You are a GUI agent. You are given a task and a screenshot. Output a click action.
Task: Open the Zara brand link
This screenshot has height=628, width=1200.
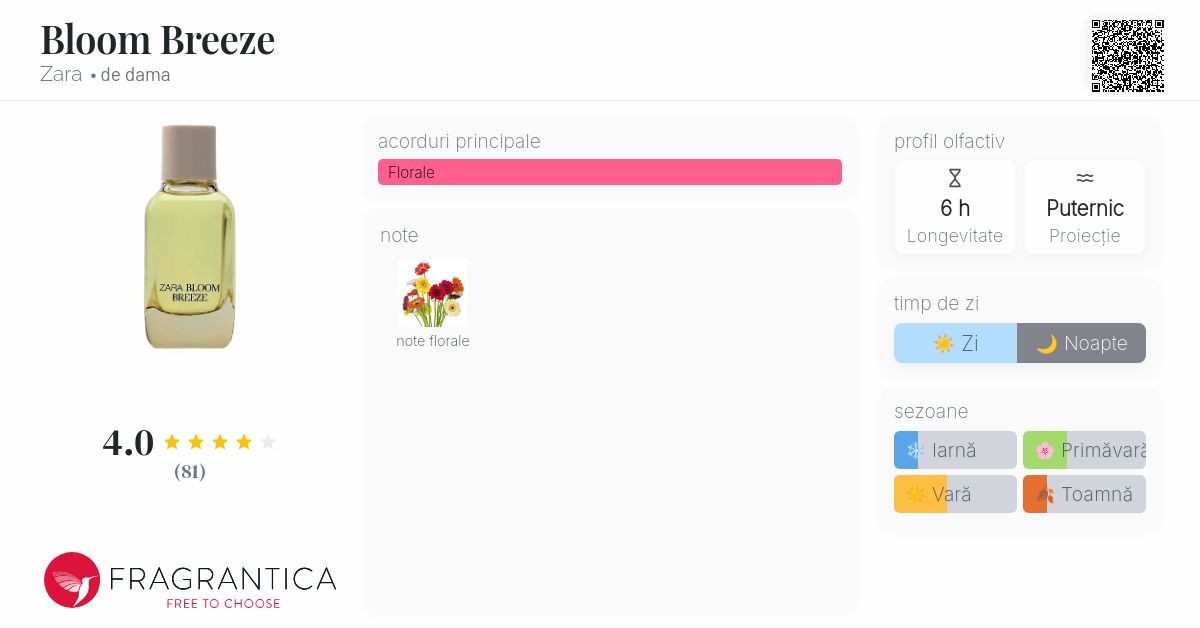pyautogui.click(x=61, y=75)
